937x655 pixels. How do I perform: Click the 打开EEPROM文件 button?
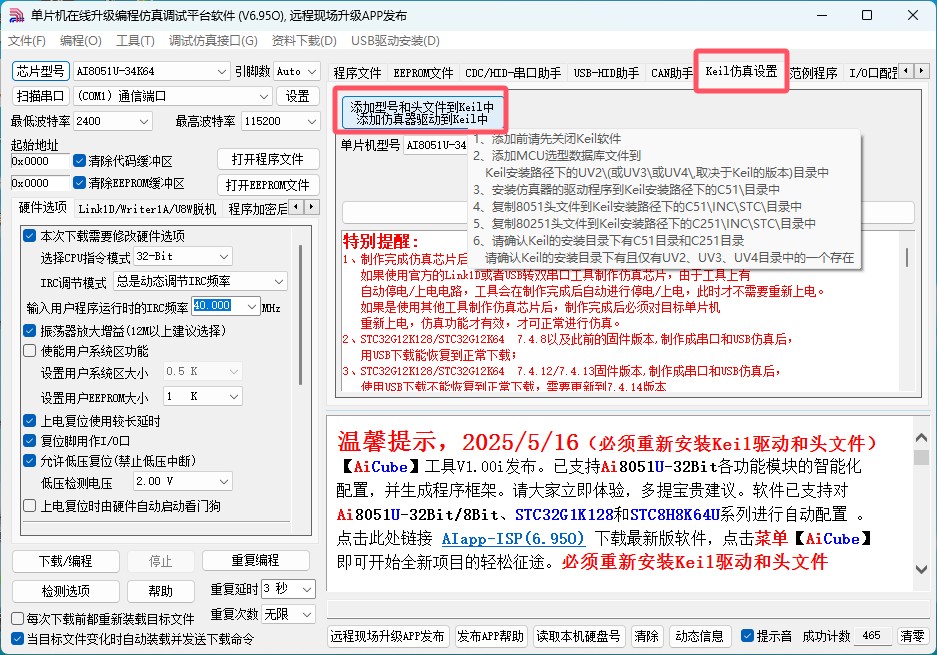(268, 185)
